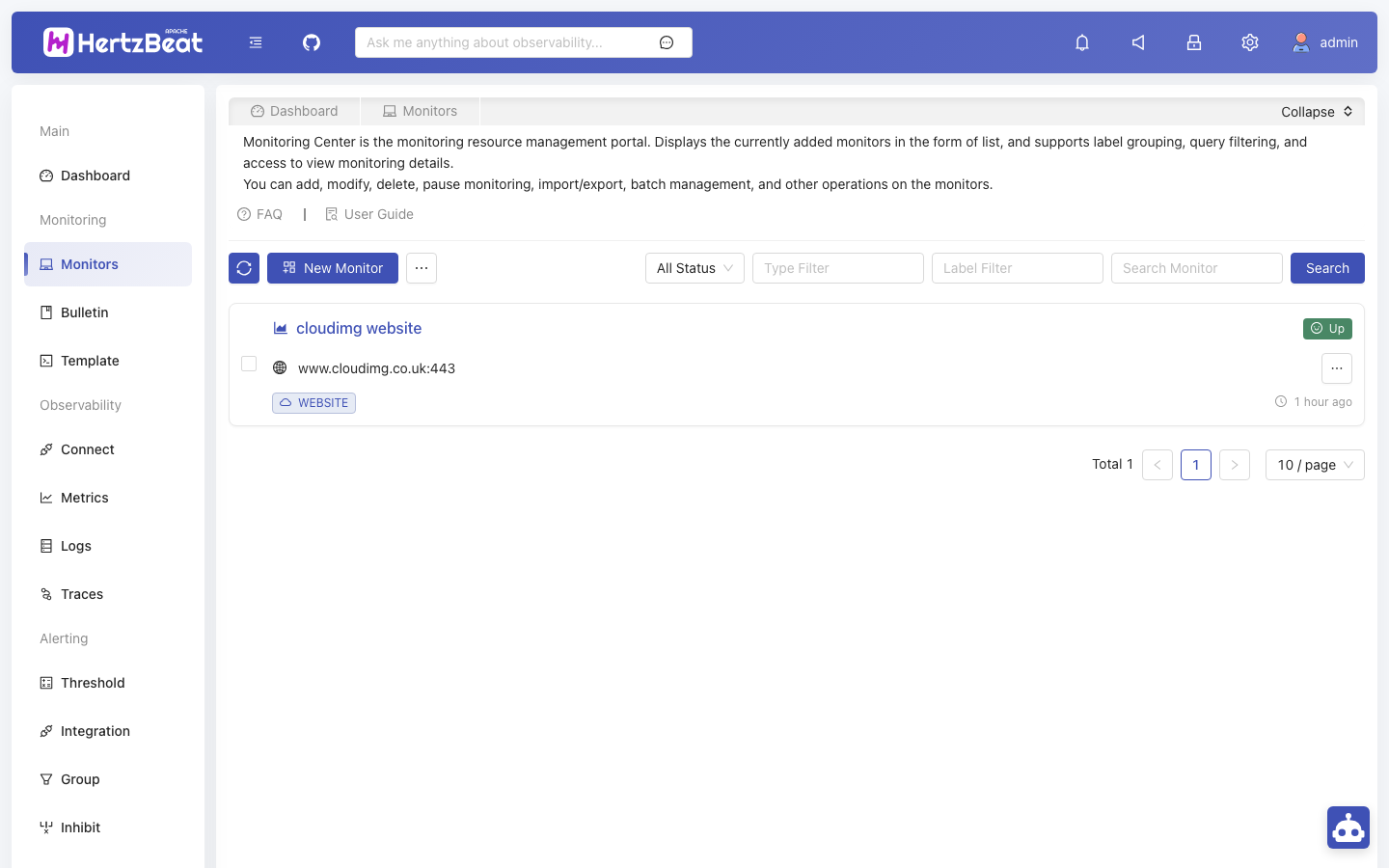Screen dimensions: 1389x868
Task: Open the cloudimg website monitor link
Action: click(359, 328)
